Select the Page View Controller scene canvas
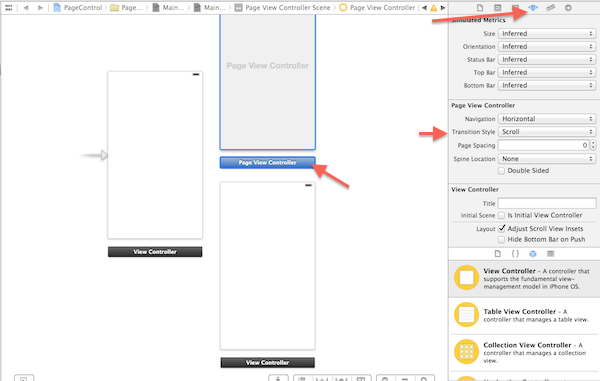The image size is (600, 381). 267,82
